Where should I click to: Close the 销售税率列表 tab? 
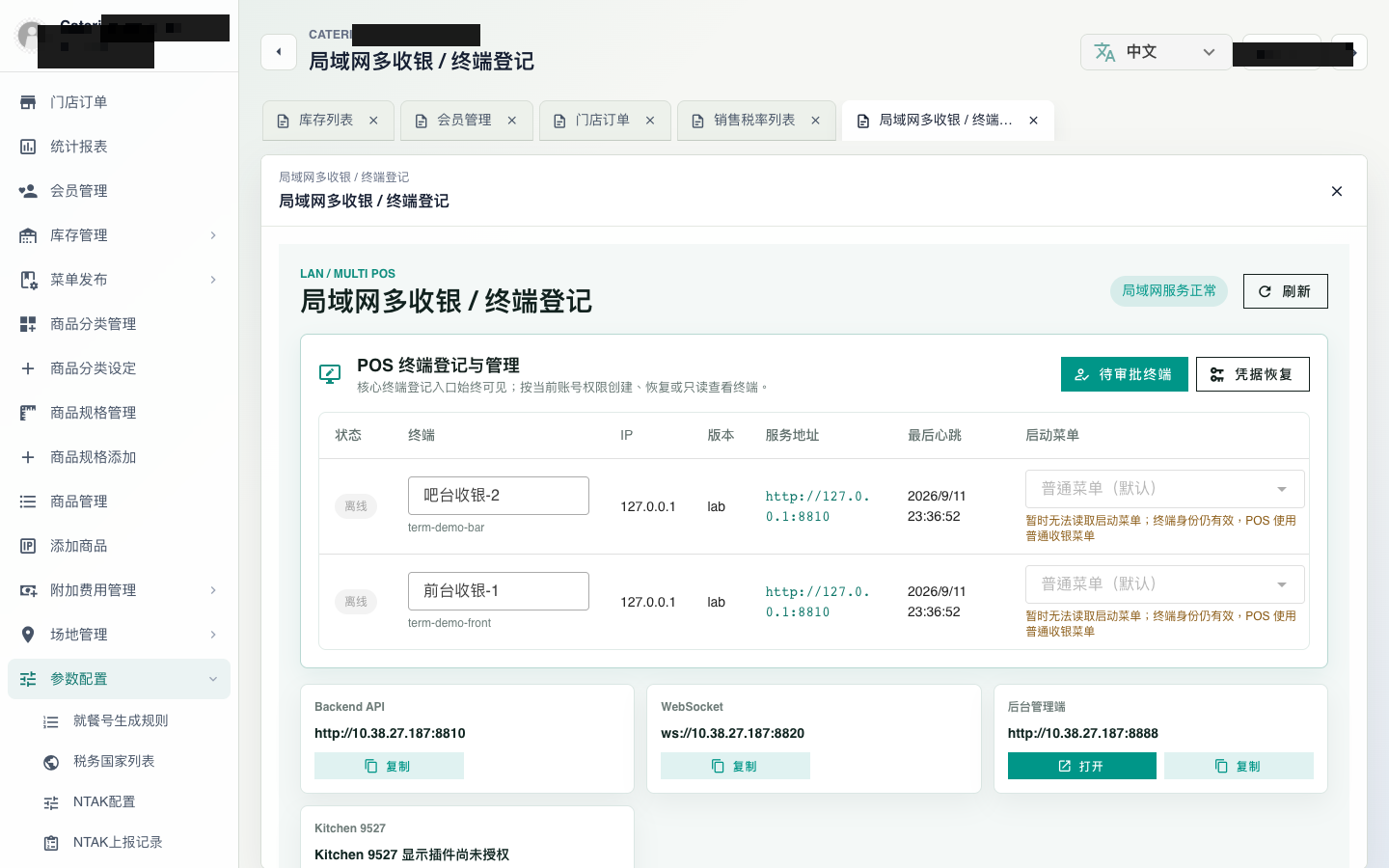(815, 121)
